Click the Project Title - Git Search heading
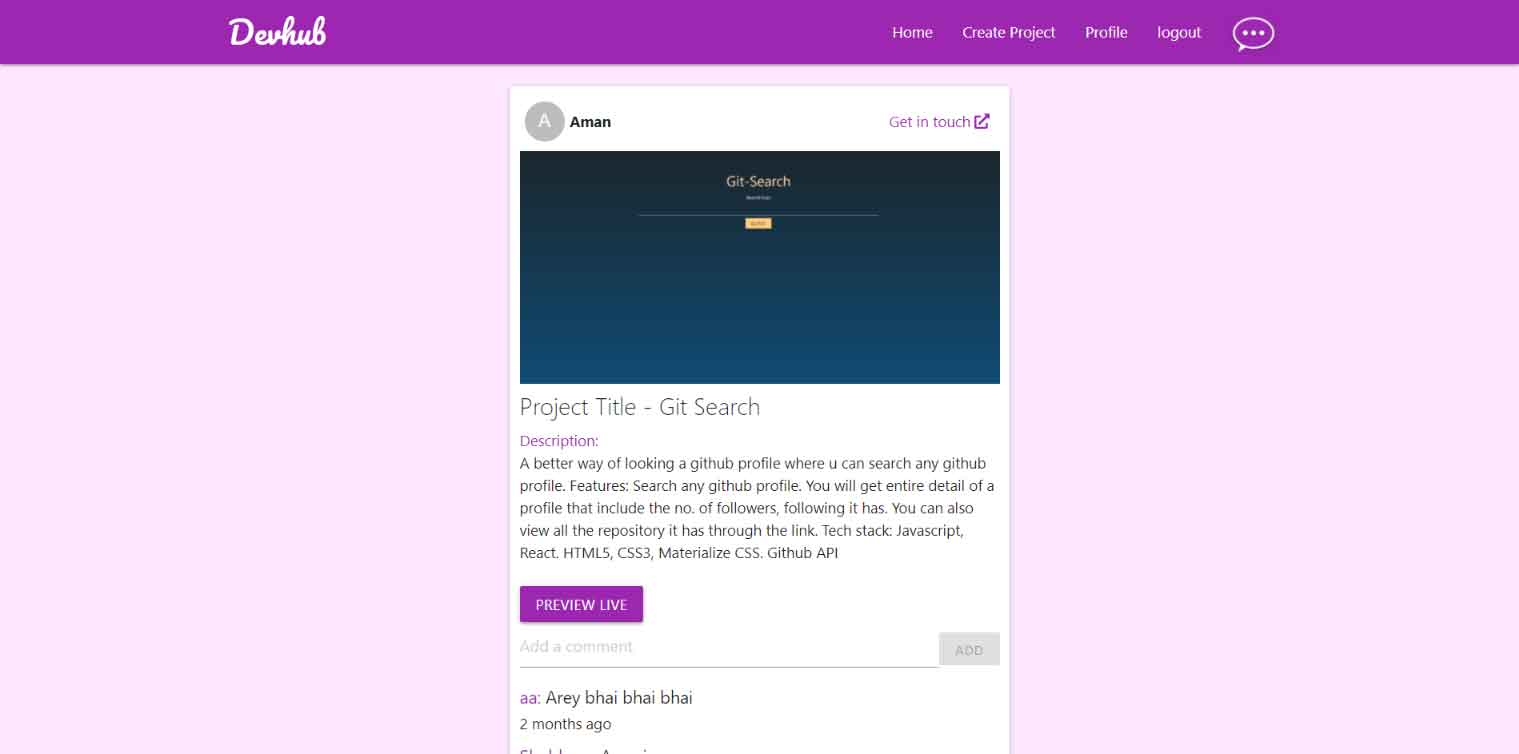The image size is (1519, 754). (x=640, y=407)
